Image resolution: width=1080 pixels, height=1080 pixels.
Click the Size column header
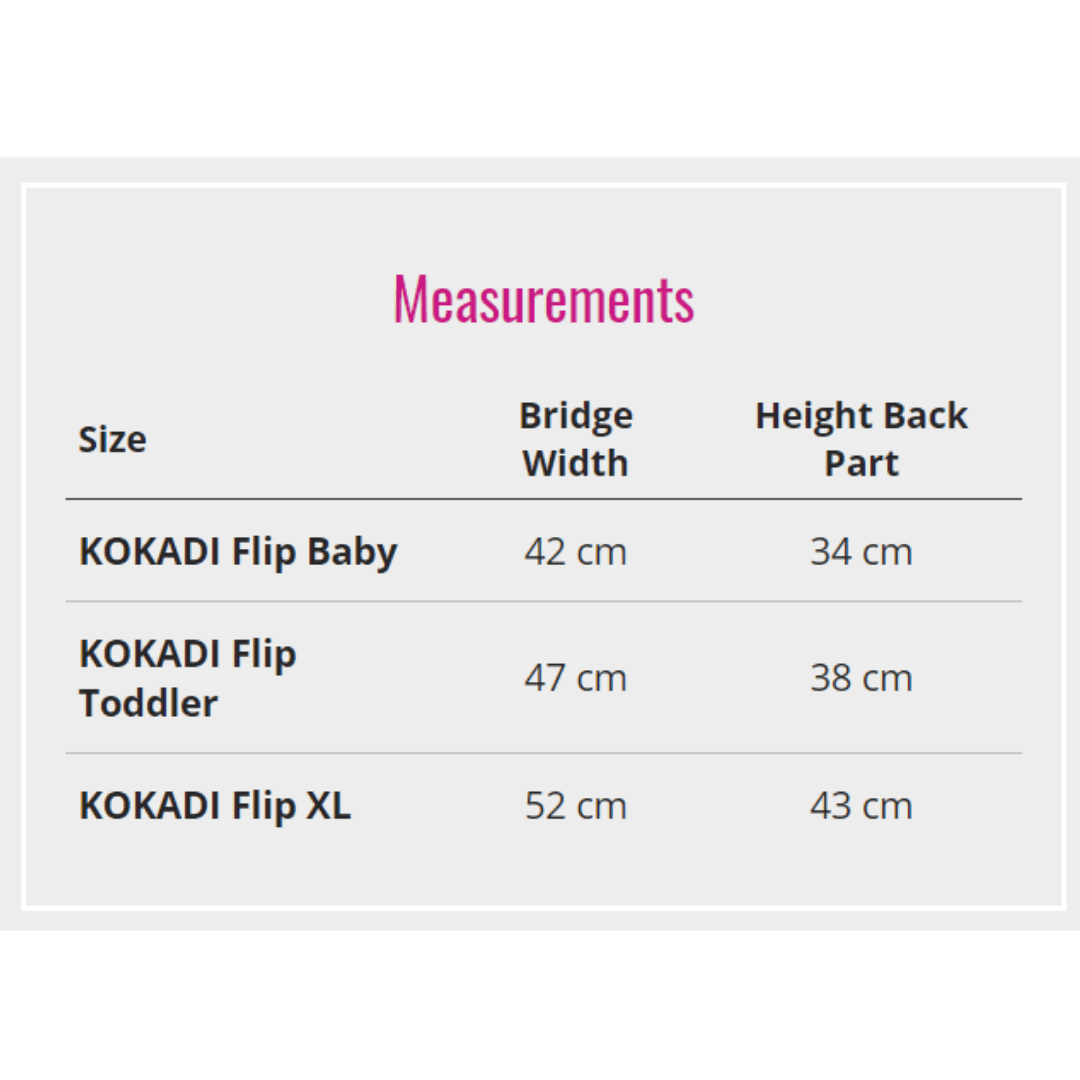click(x=112, y=439)
